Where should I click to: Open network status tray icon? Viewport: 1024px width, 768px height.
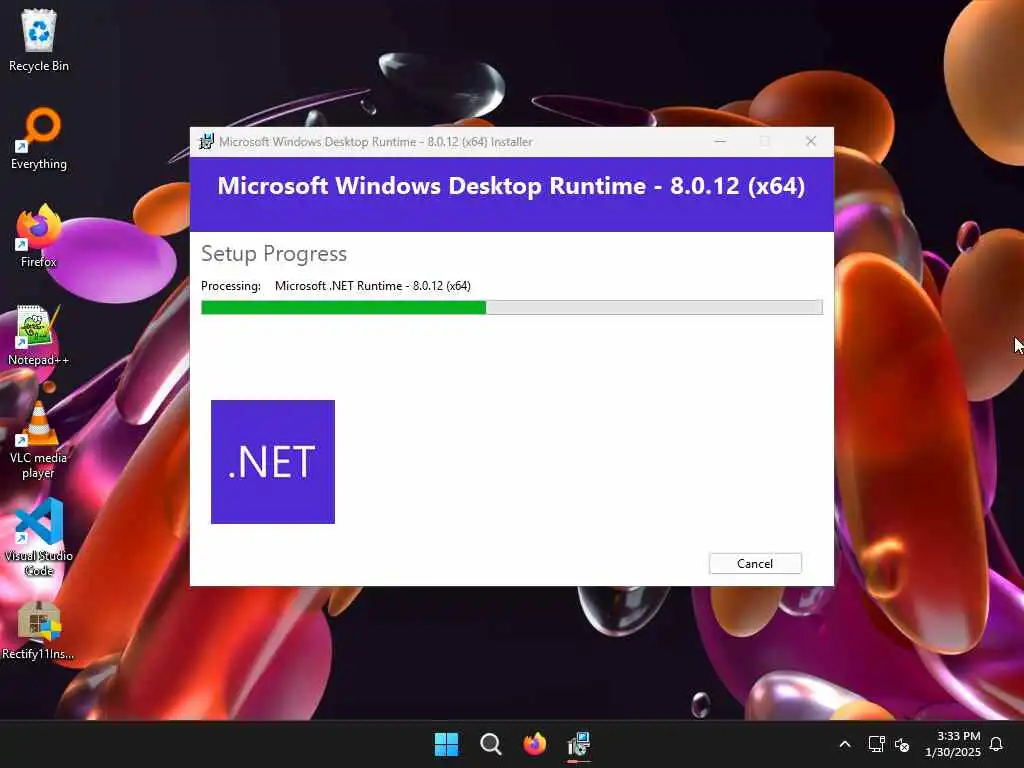(x=876, y=744)
